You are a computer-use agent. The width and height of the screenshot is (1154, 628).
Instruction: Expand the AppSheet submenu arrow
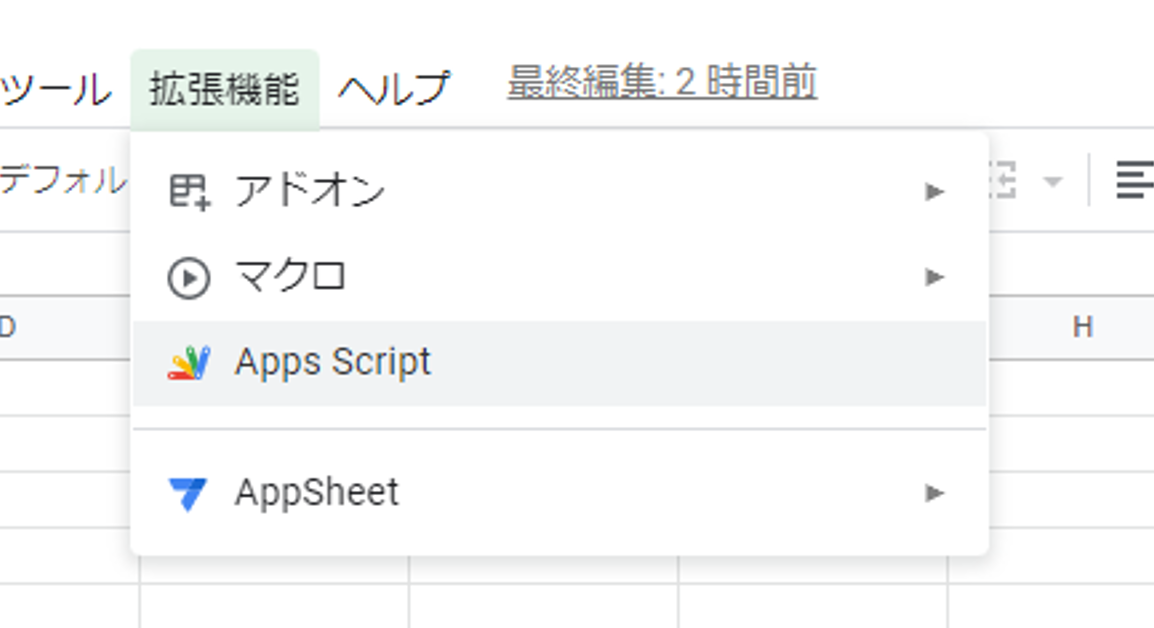[x=935, y=493]
